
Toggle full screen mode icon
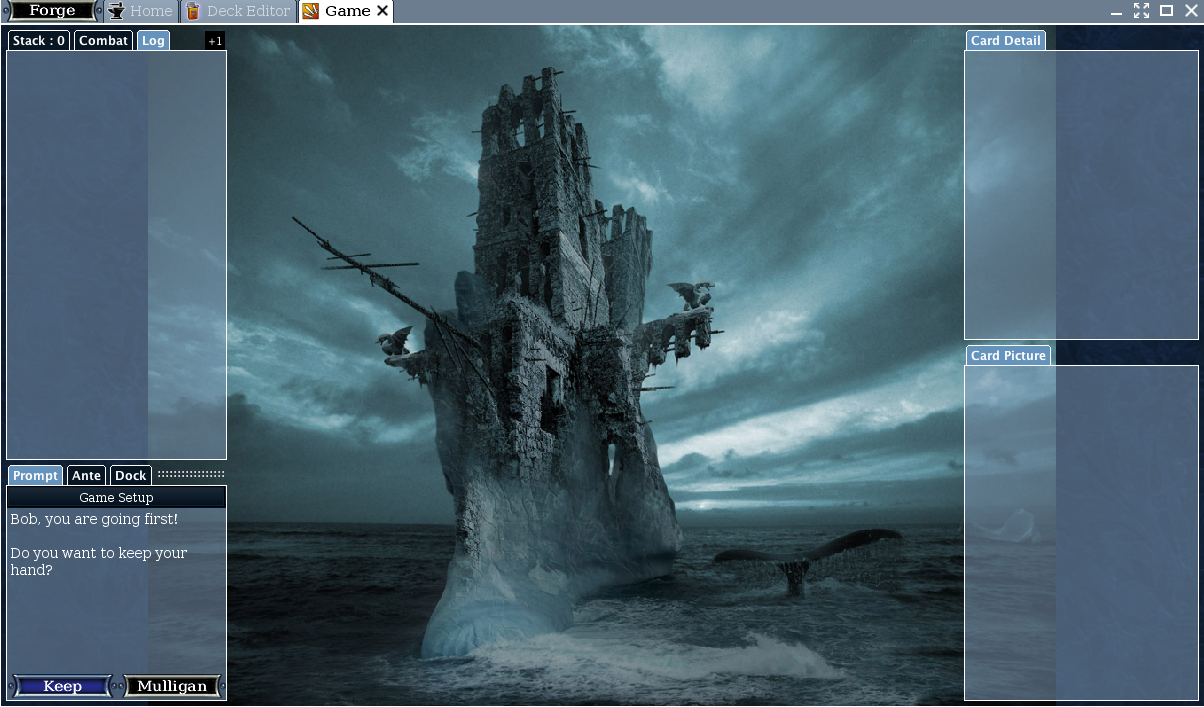1141,11
